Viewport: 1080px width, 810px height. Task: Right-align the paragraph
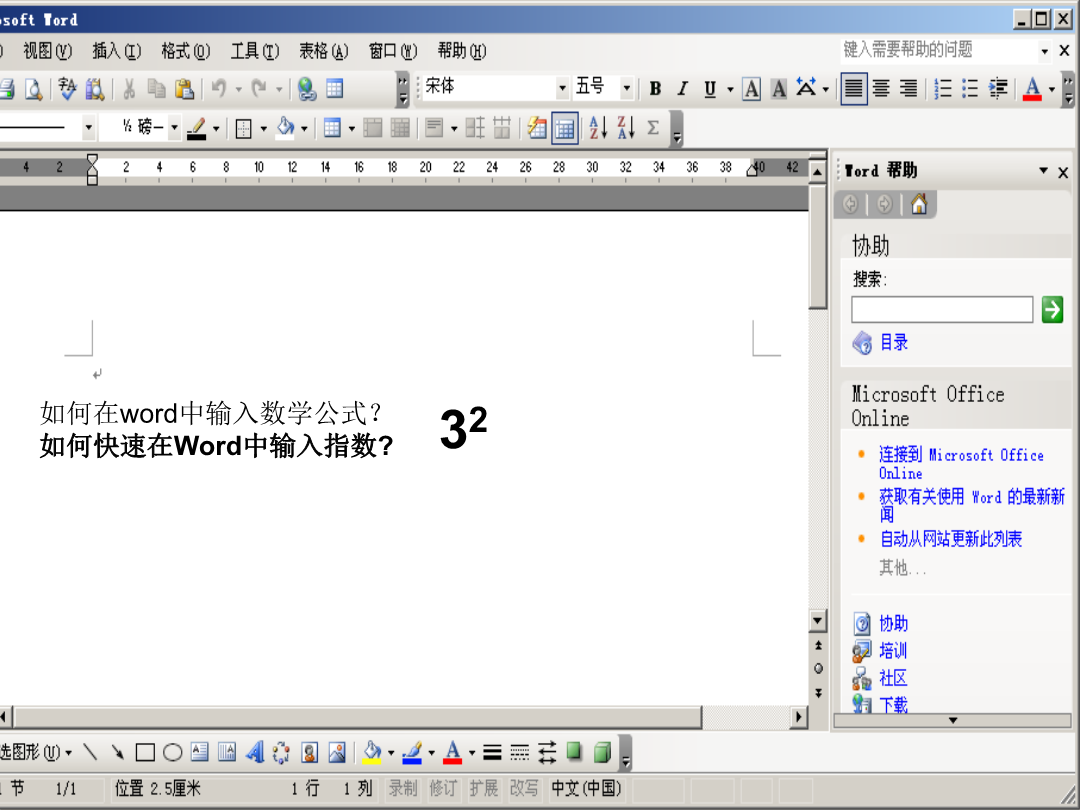908,88
